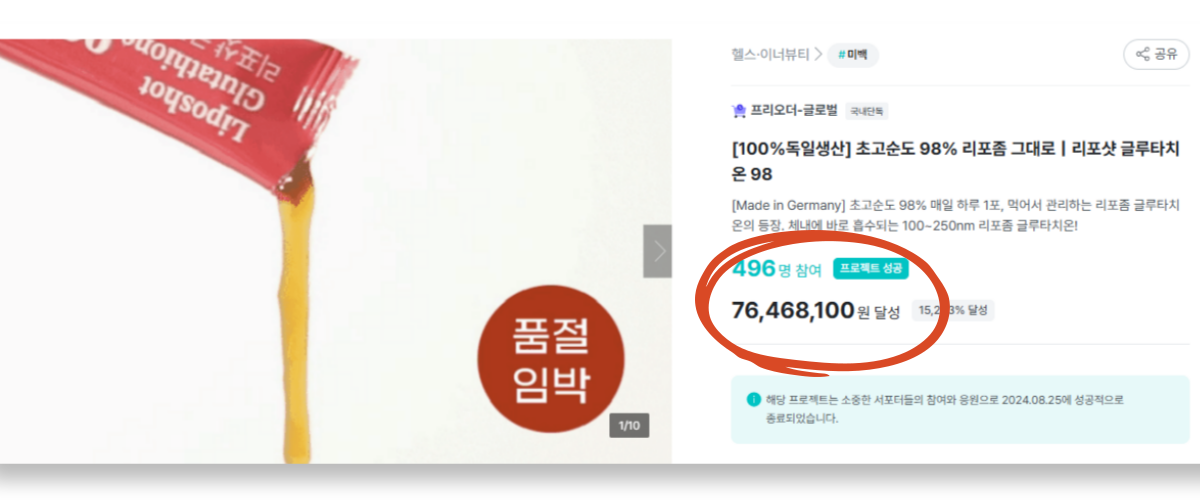Select the #미백 hashtag chip
Viewport: 1200px width, 500px height.
[853, 55]
